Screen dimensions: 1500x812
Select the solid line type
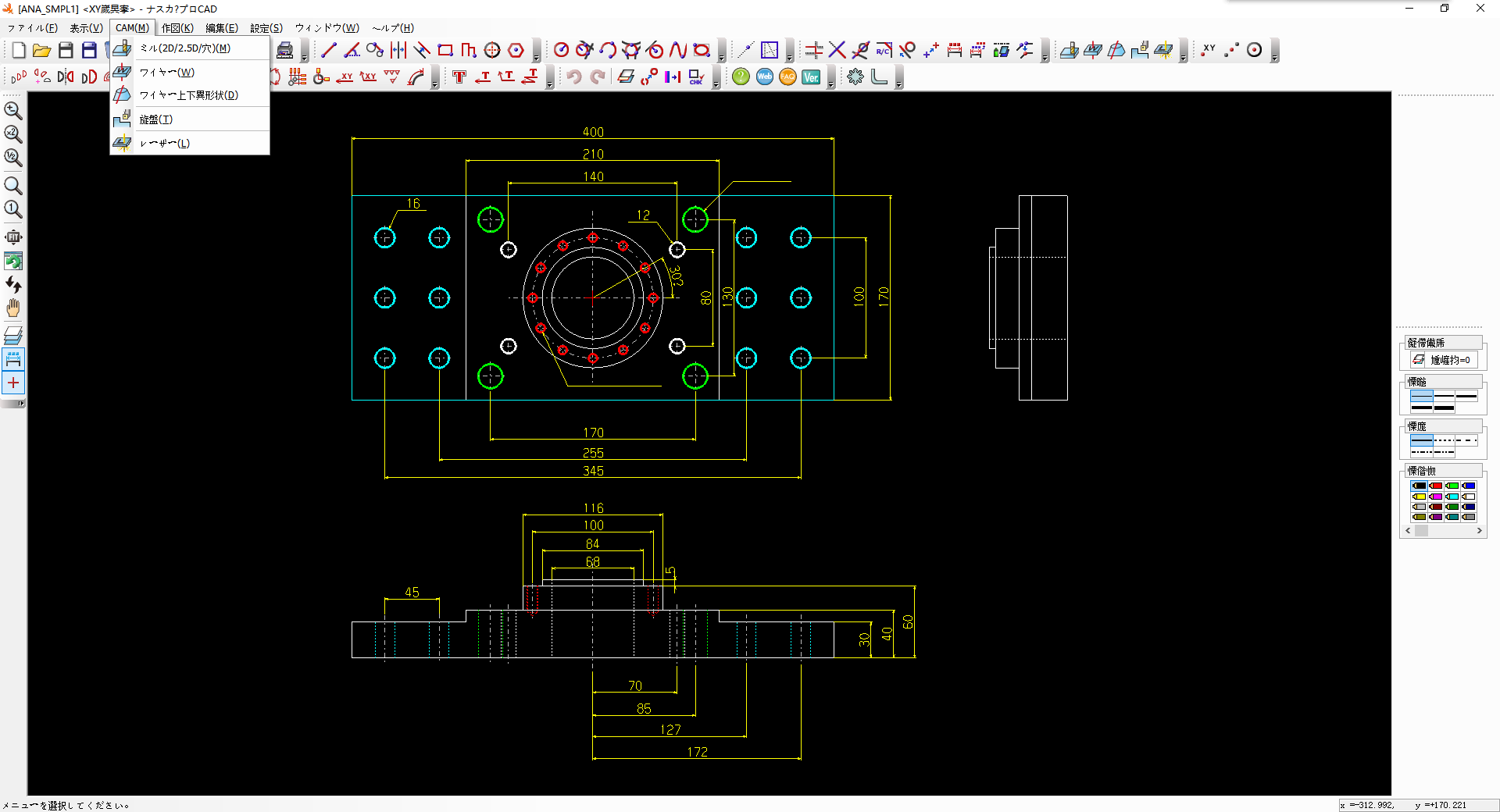pyautogui.click(x=1421, y=441)
